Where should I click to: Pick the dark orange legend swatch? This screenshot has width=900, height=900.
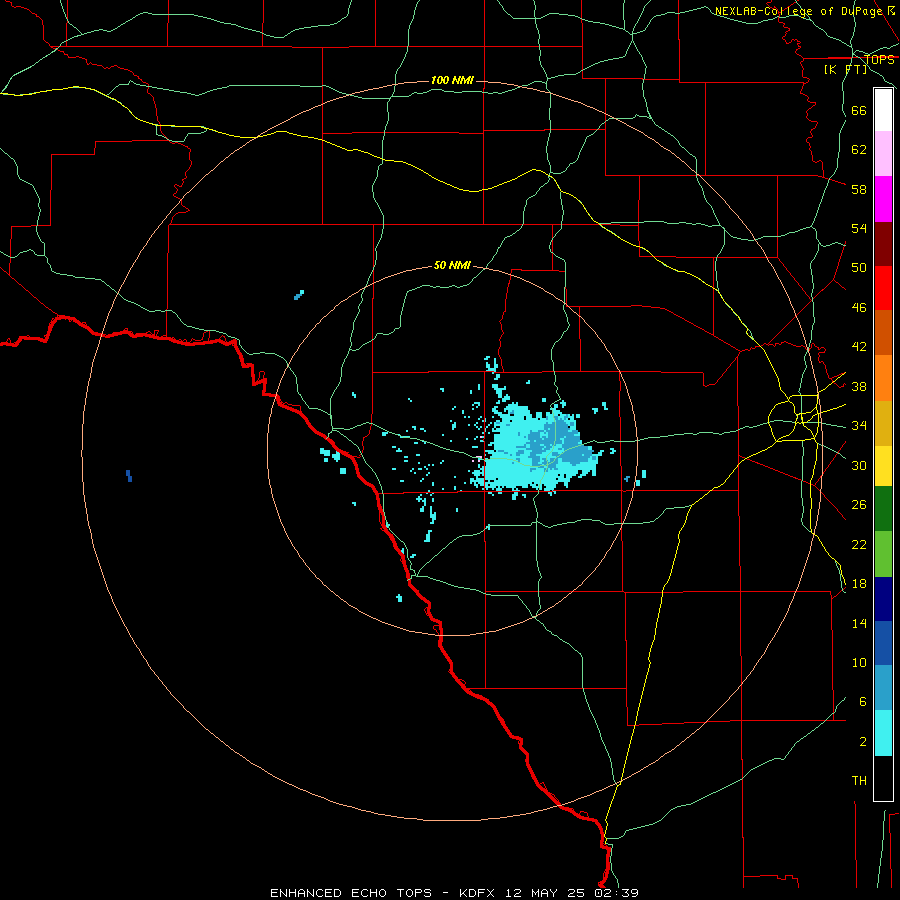tap(883, 332)
